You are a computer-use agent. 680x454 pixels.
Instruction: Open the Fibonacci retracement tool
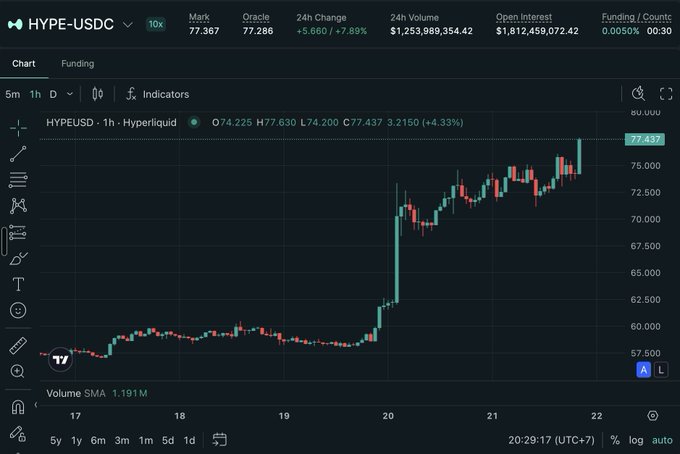tap(18, 180)
